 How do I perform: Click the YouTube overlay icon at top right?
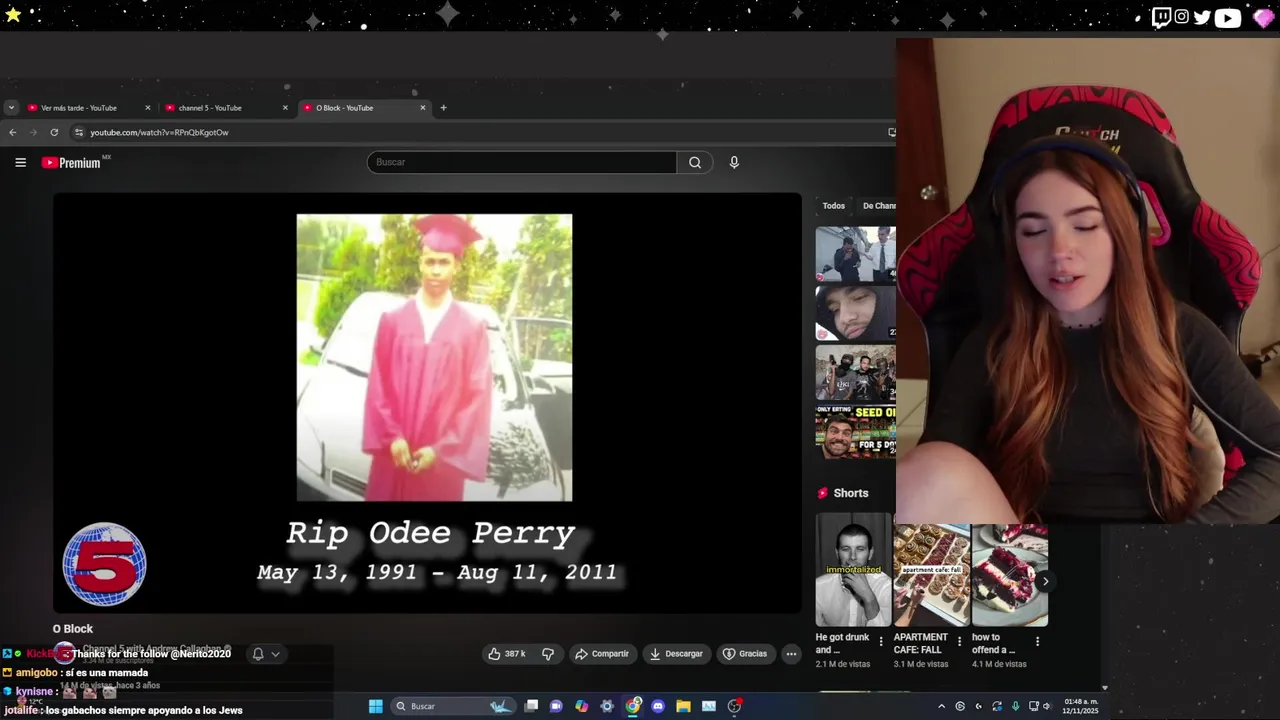click(x=1228, y=17)
